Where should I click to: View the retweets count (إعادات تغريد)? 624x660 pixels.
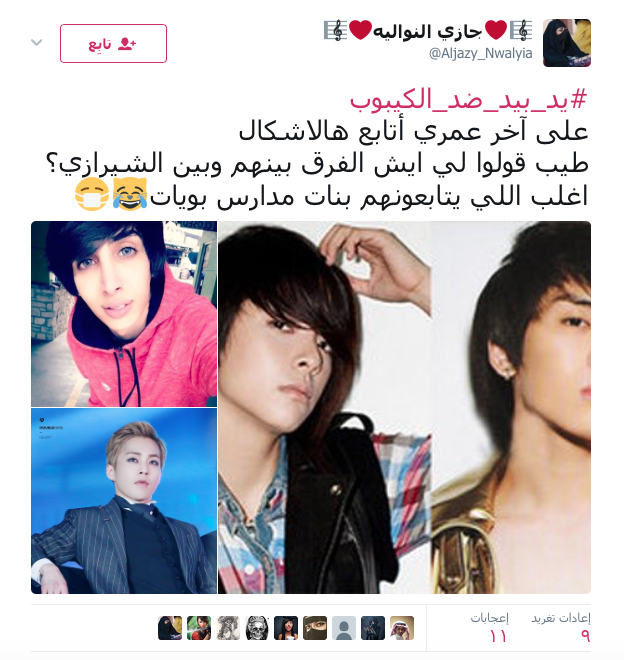pos(561,627)
